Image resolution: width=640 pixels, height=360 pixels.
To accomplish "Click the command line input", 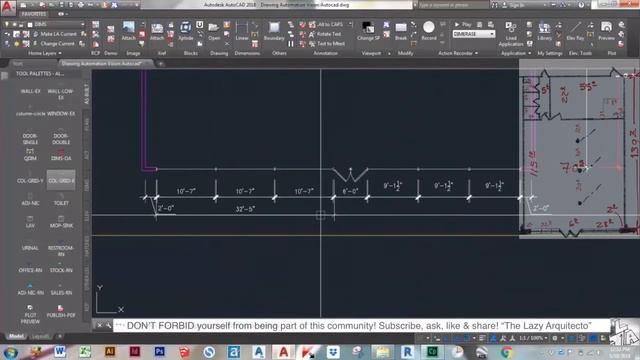I will click(x=362, y=326).
